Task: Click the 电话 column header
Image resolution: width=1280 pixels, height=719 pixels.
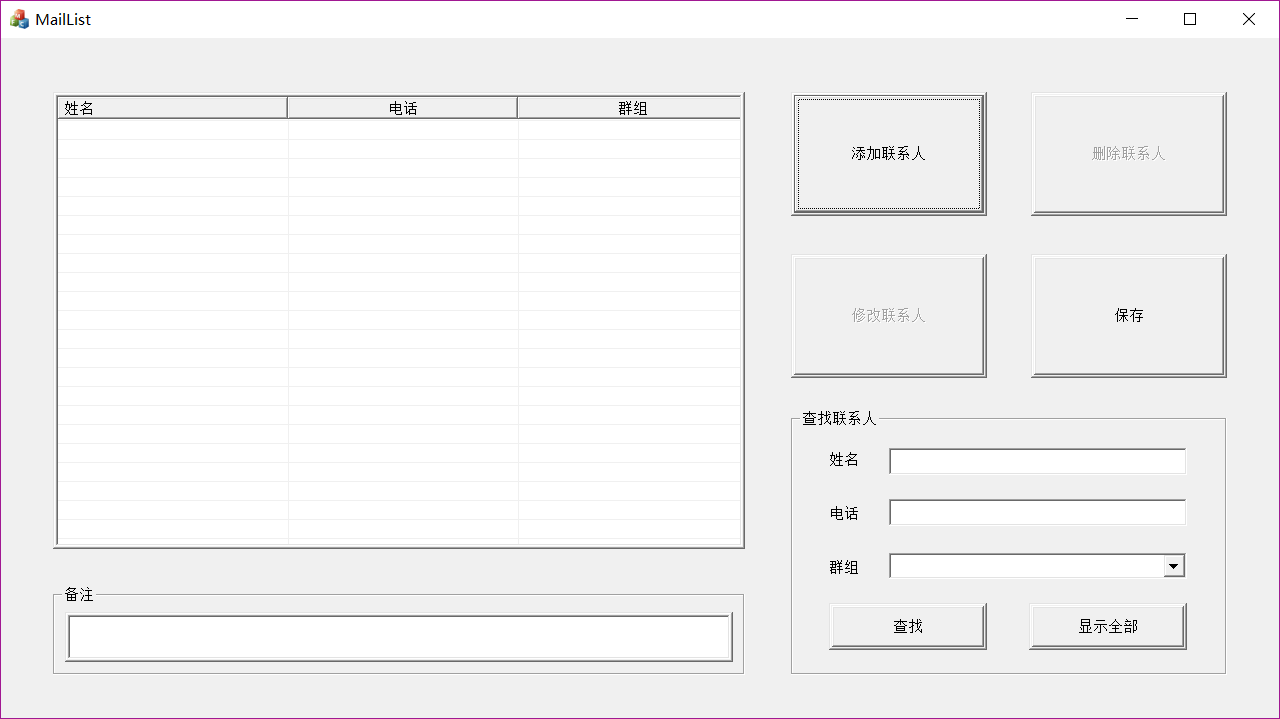Action: pos(403,108)
